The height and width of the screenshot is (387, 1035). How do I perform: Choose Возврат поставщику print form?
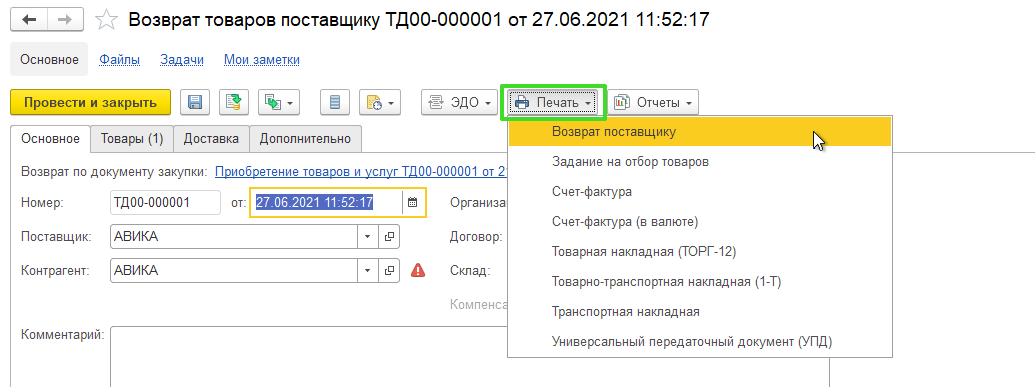coord(700,131)
